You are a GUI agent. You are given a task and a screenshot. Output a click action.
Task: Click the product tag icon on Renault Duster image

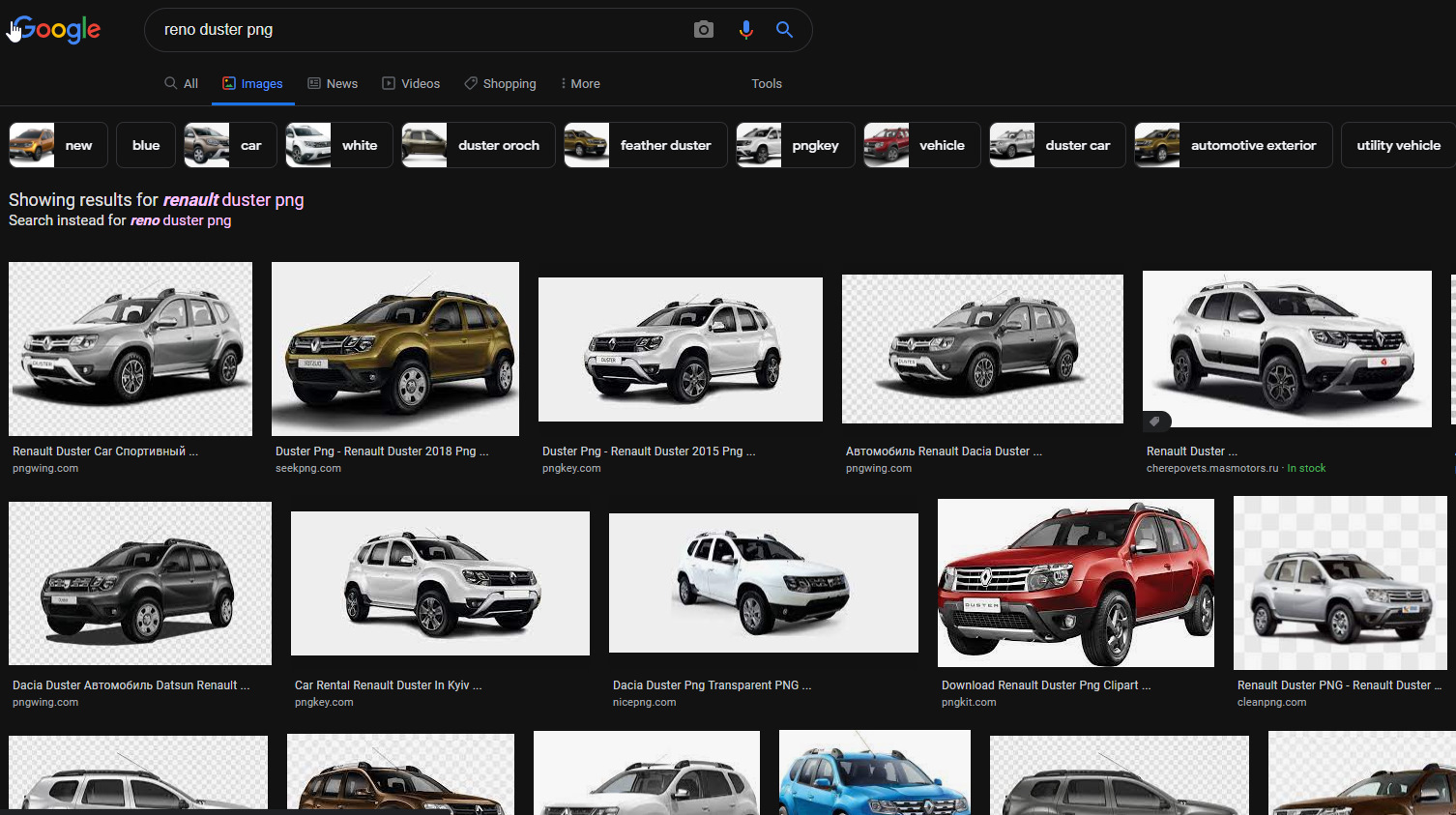[x=1154, y=422]
